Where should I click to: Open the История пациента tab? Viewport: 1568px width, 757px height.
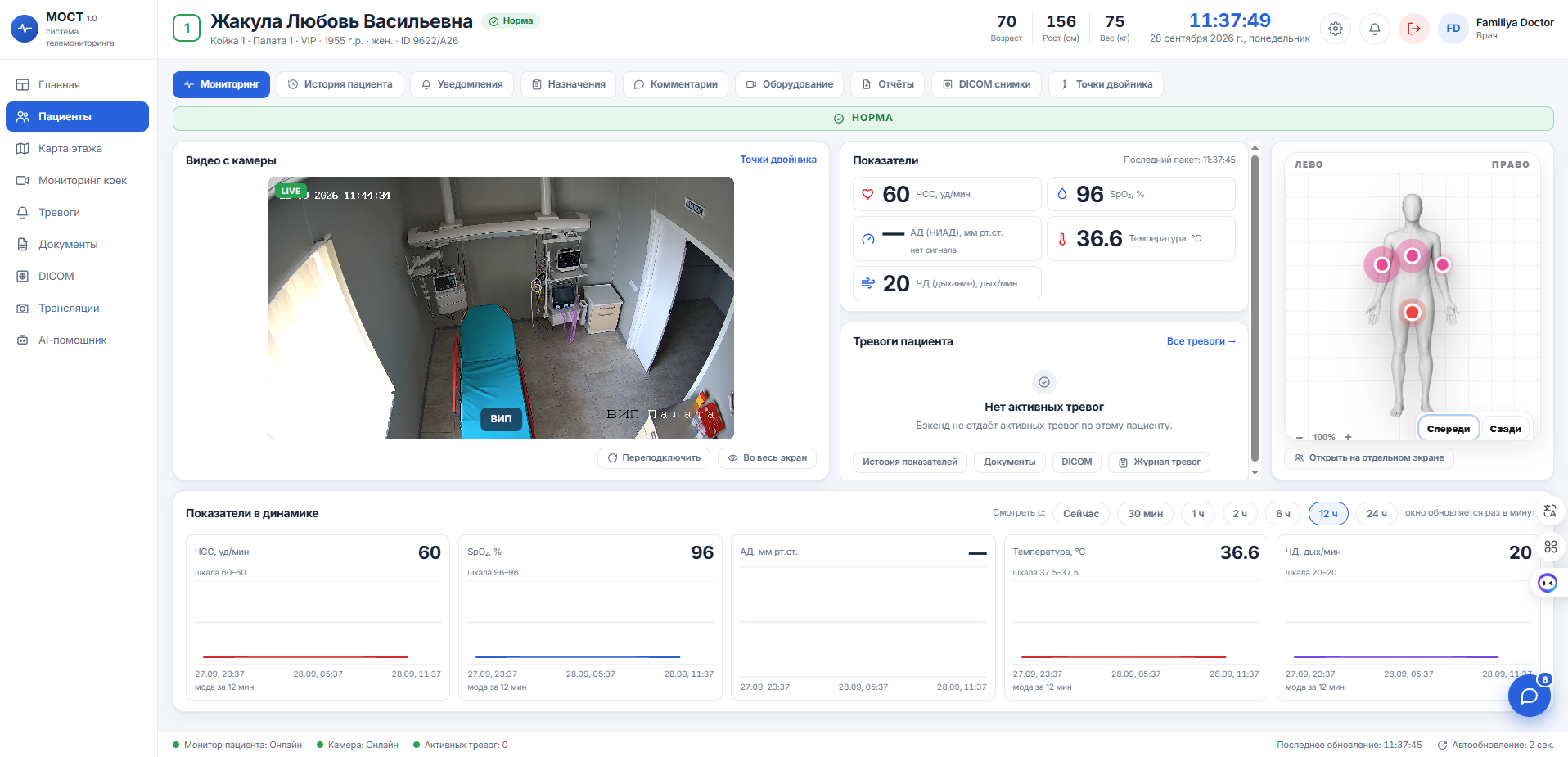click(x=340, y=84)
